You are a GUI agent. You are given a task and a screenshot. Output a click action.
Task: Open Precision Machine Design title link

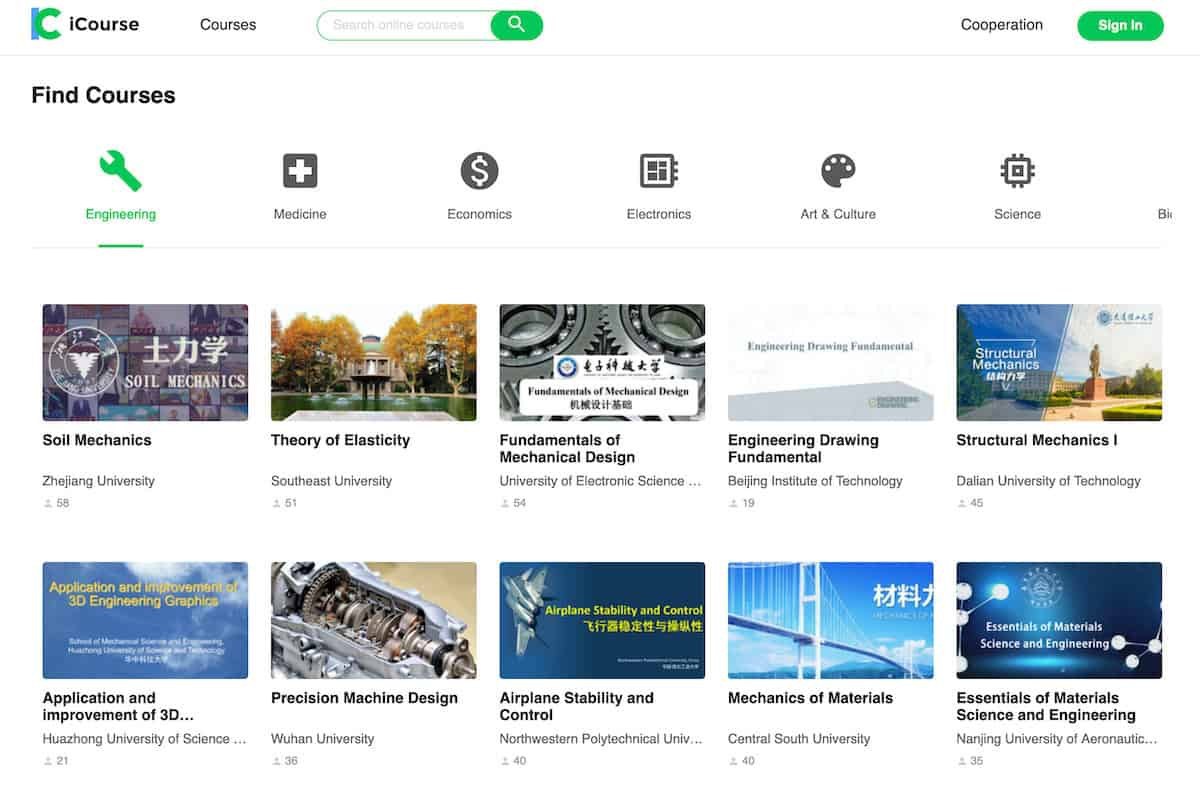364,698
